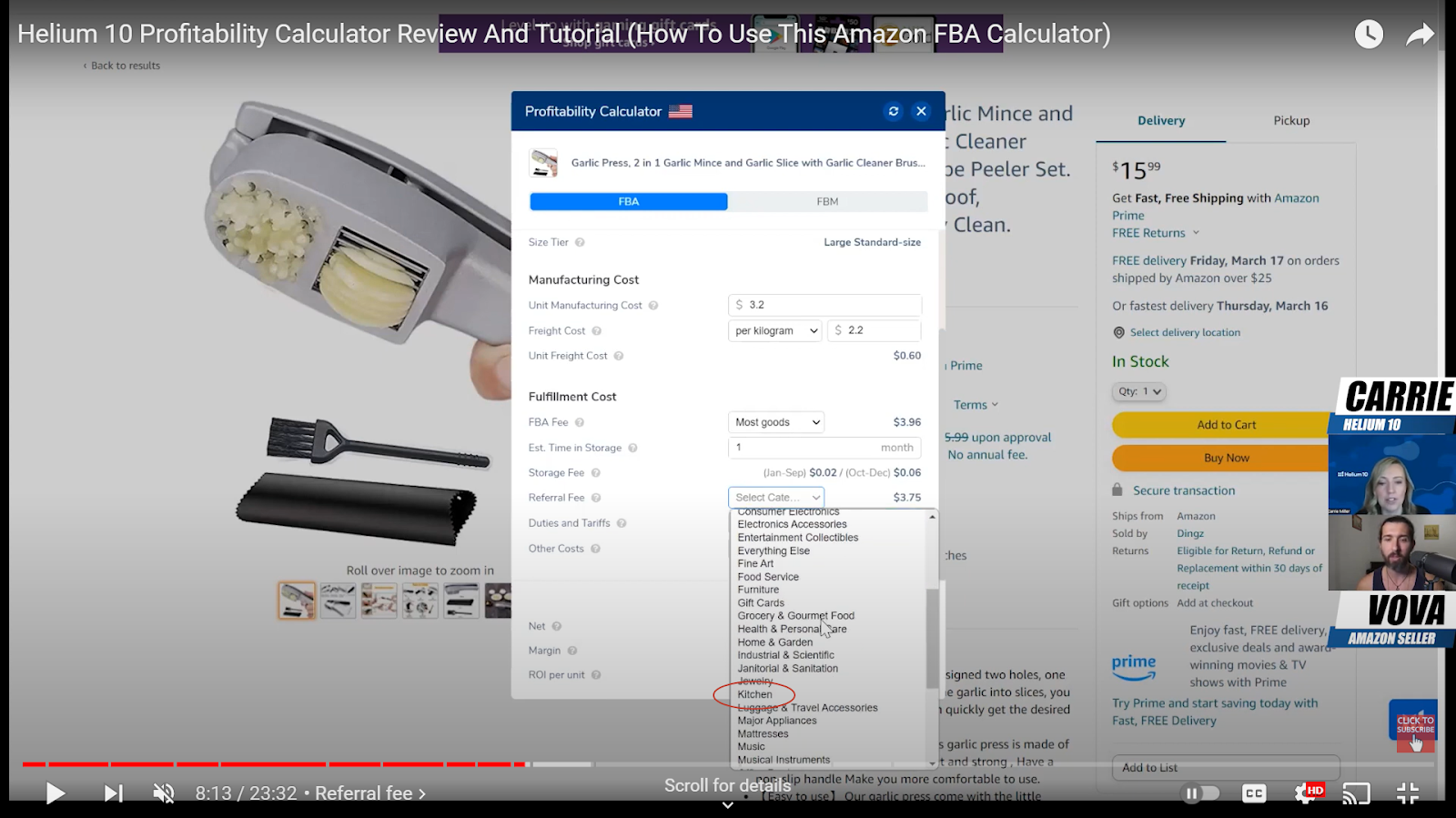Focus the Unit Manufacturing Cost input
Screen dimensions: 1456x818
(x=824, y=305)
